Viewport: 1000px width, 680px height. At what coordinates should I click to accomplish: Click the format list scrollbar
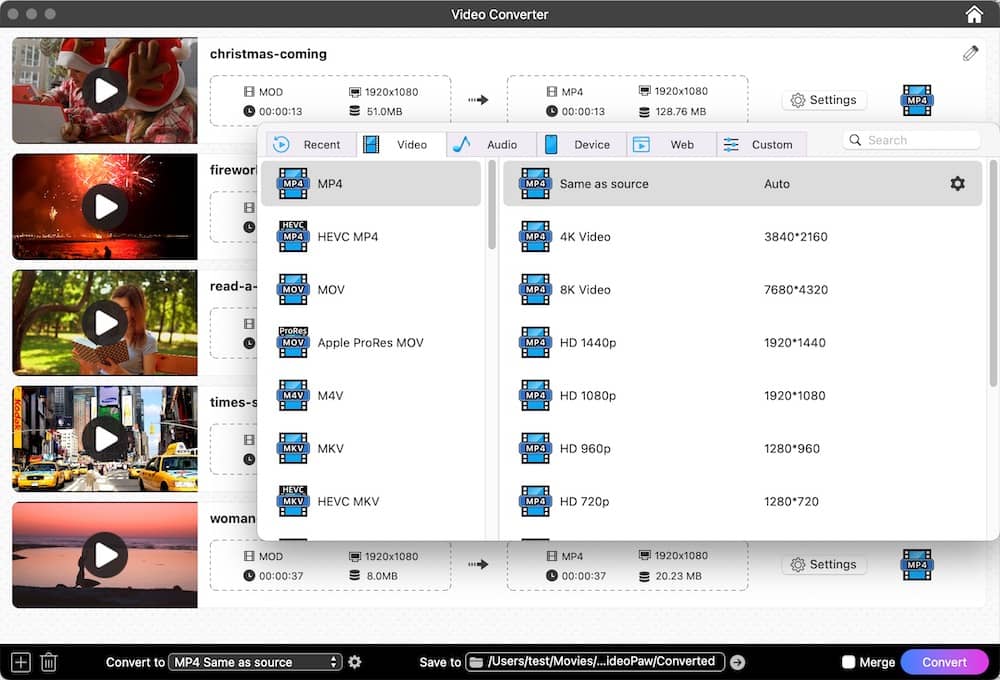492,205
